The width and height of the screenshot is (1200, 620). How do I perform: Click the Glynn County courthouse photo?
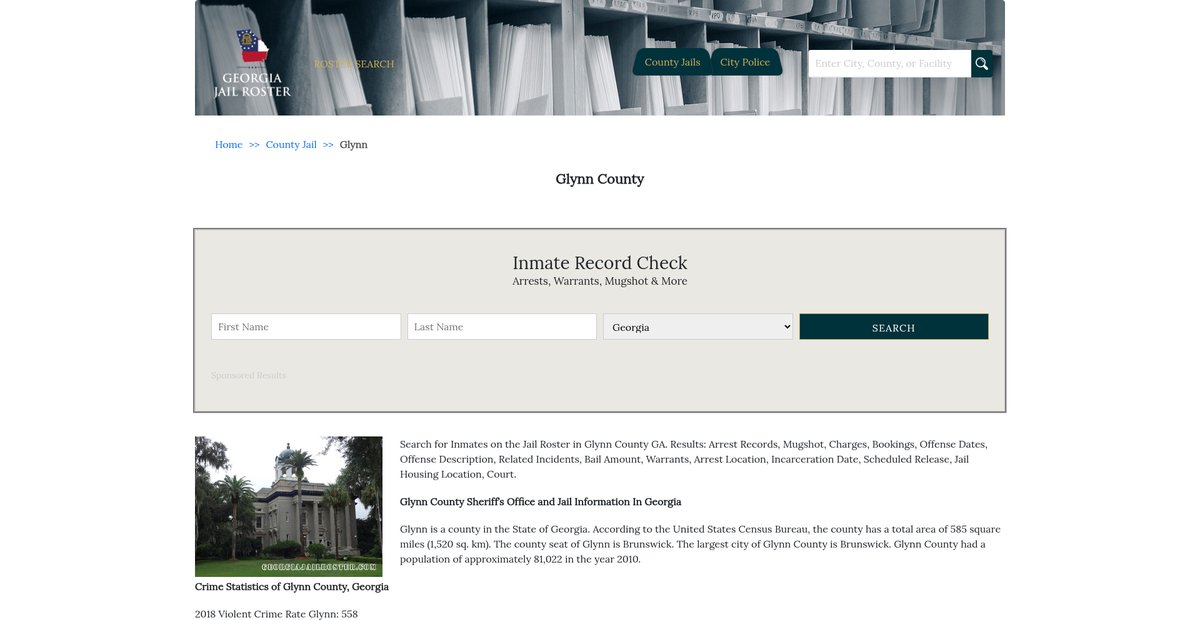(289, 506)
